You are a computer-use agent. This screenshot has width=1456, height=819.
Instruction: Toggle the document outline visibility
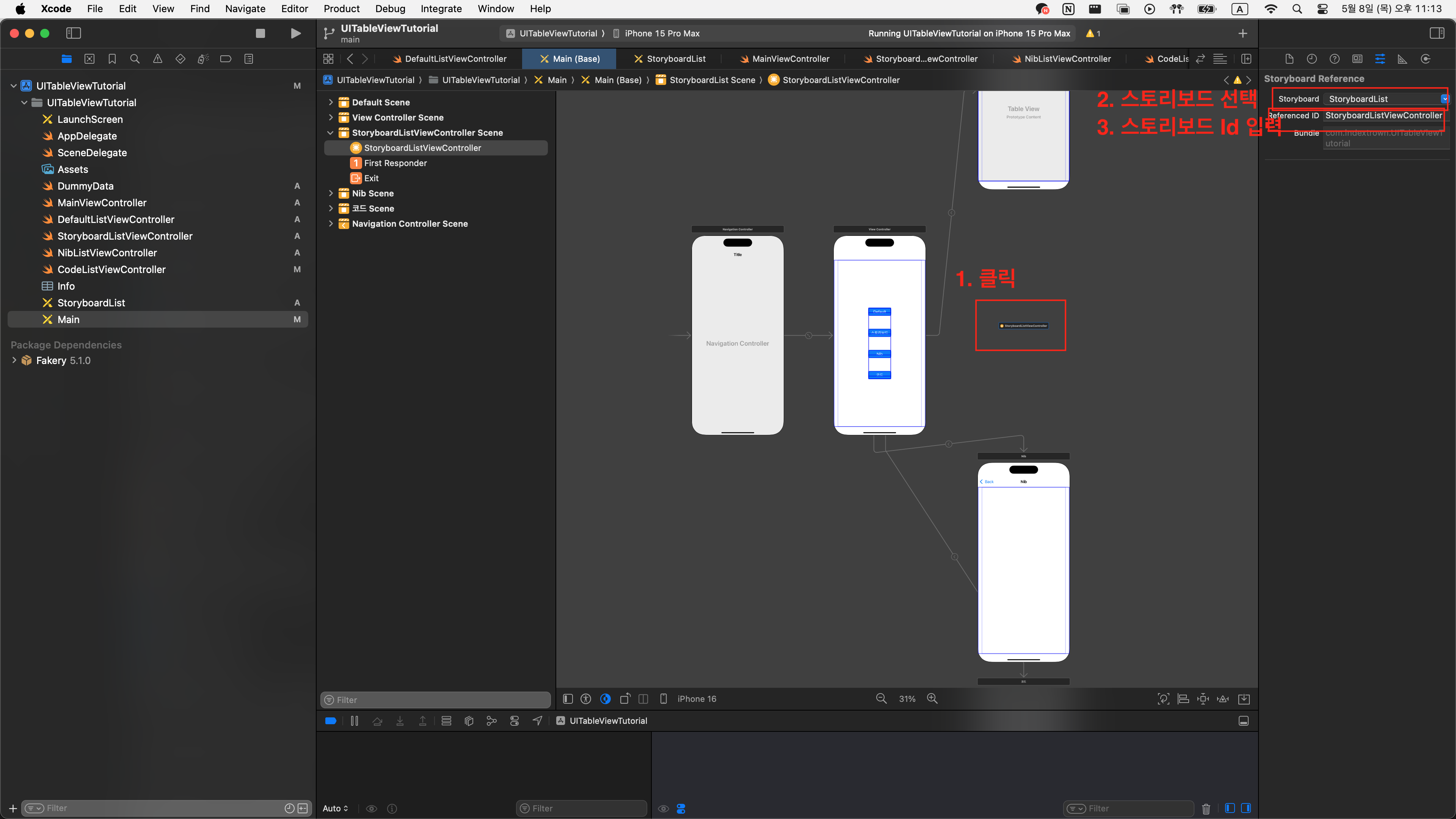[568, 698]
